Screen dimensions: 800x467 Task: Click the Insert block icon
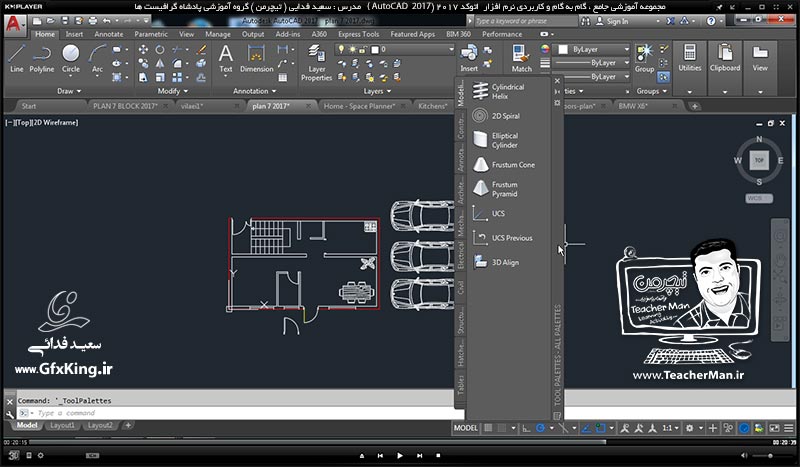click(x=469, y=58)
